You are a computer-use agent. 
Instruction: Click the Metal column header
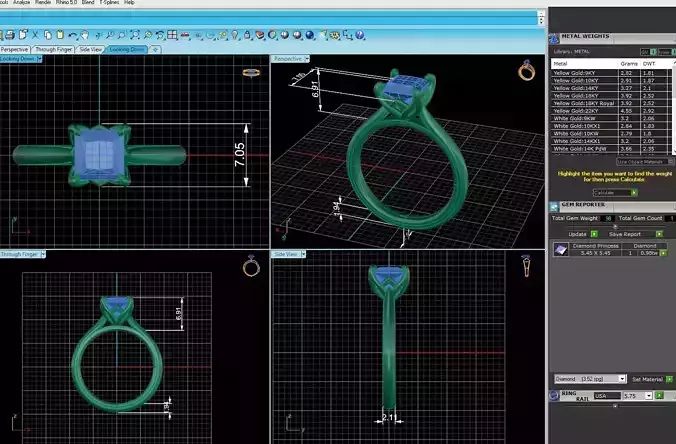click(x=584, y=64)
